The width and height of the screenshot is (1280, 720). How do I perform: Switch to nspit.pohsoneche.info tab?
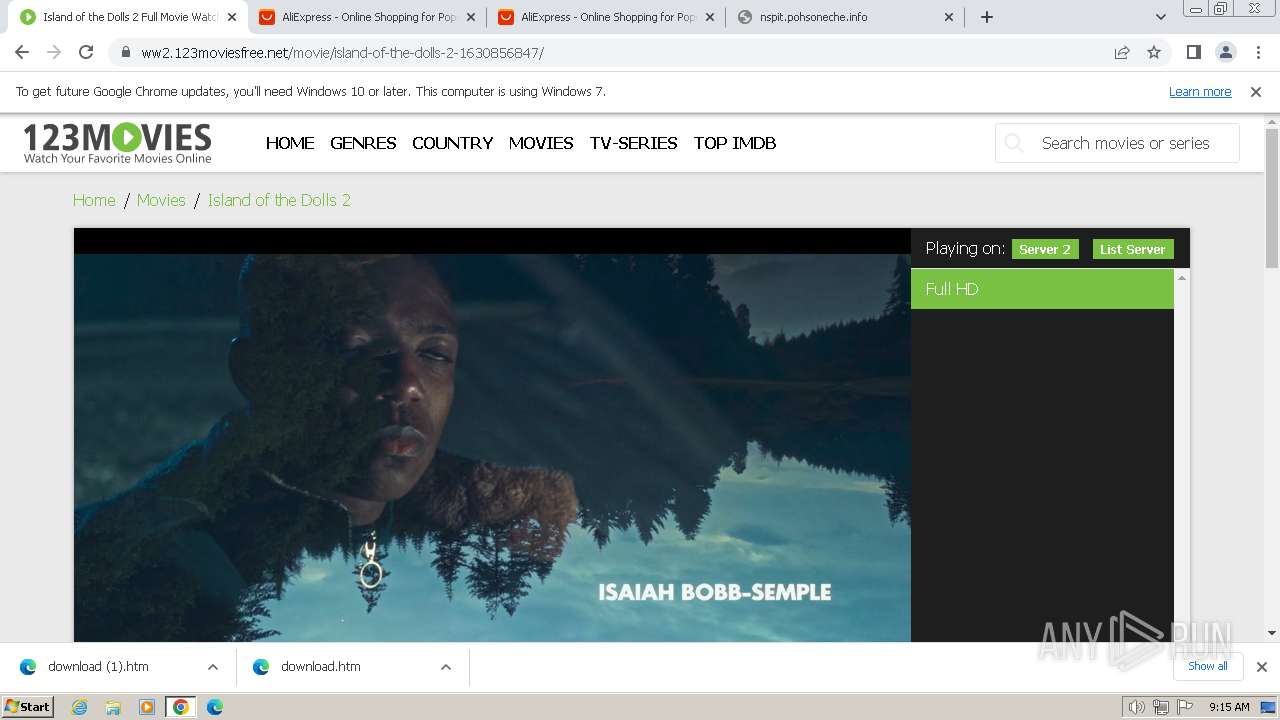(x=844, y=17)
